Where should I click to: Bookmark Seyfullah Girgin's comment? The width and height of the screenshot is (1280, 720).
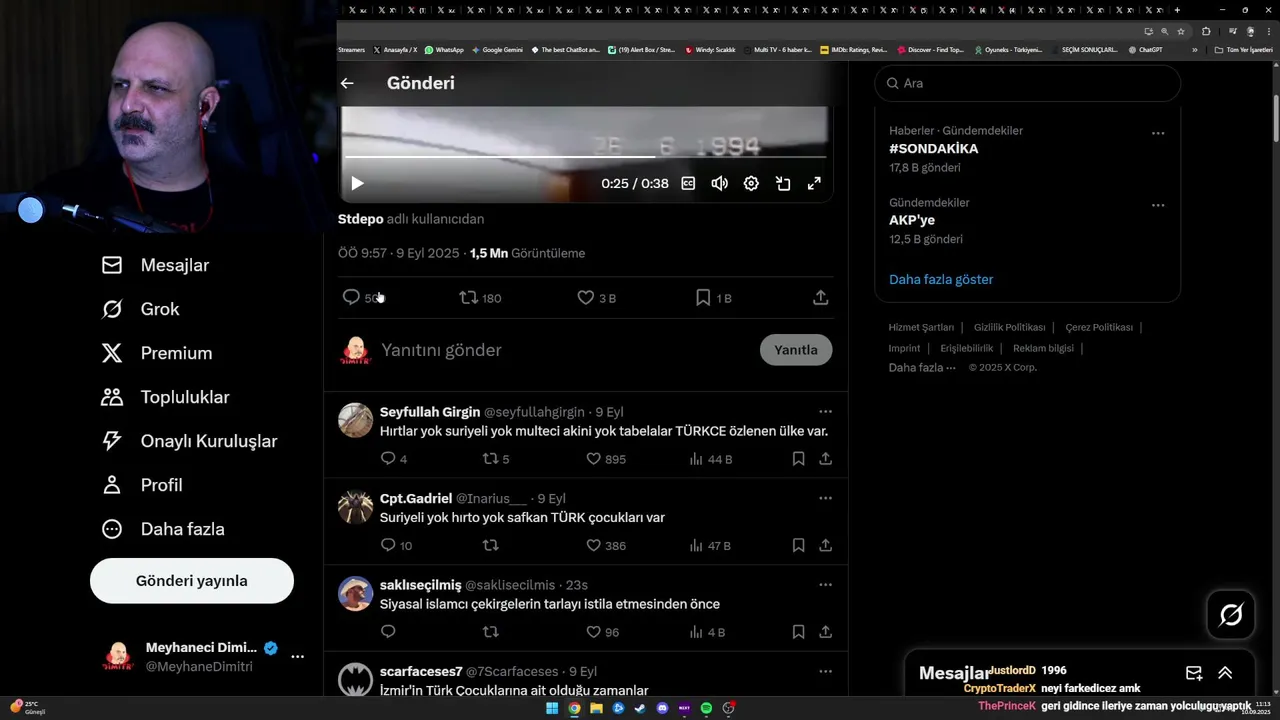[798, 459]
